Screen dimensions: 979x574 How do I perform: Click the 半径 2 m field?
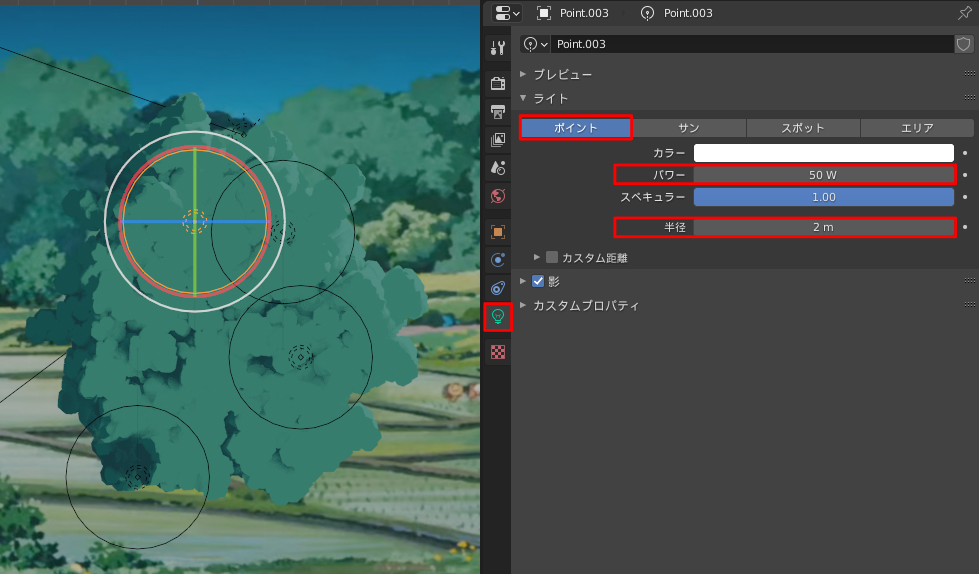[824, 227]
